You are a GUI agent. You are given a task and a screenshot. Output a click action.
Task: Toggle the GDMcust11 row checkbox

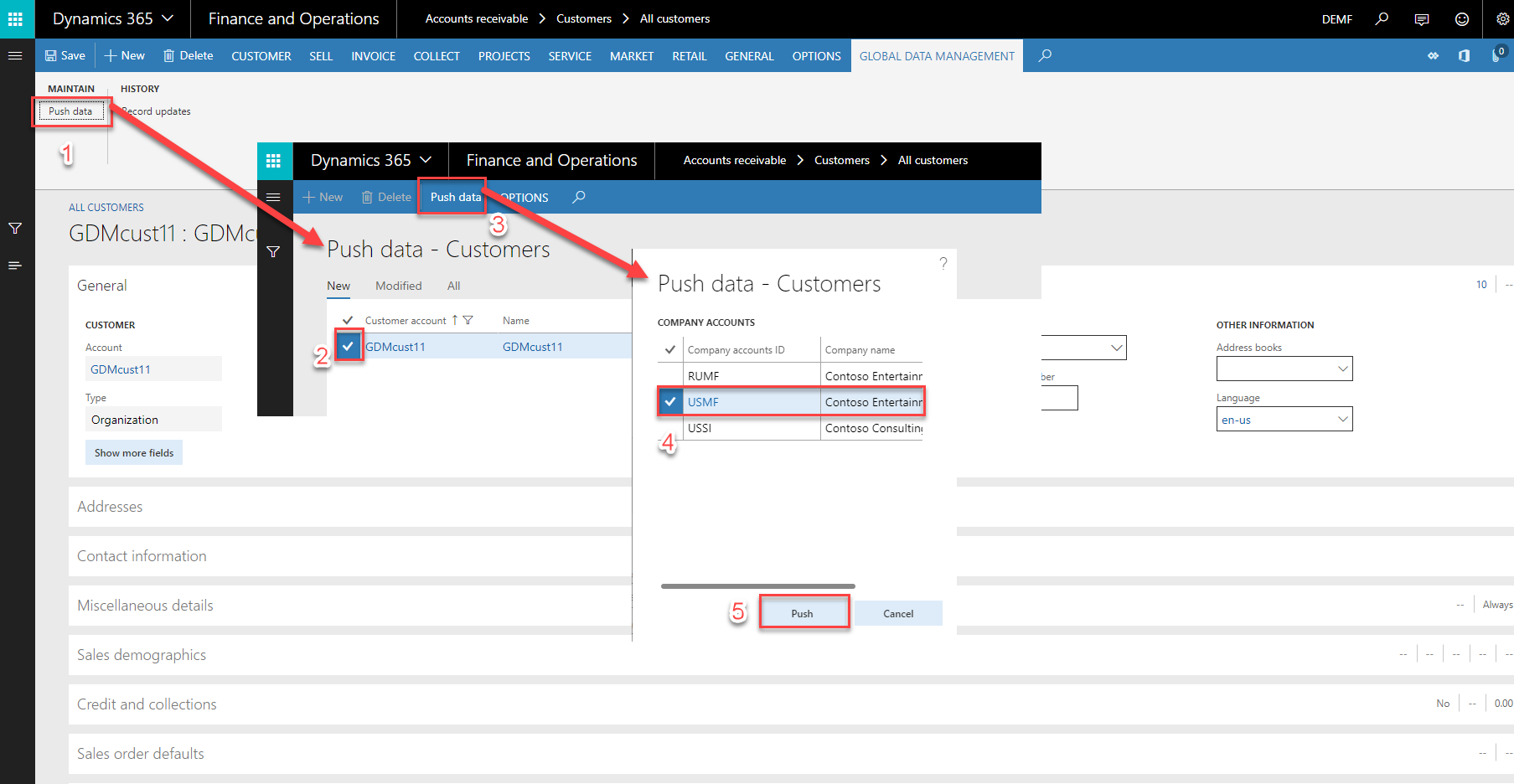click(x=348, y=346)
